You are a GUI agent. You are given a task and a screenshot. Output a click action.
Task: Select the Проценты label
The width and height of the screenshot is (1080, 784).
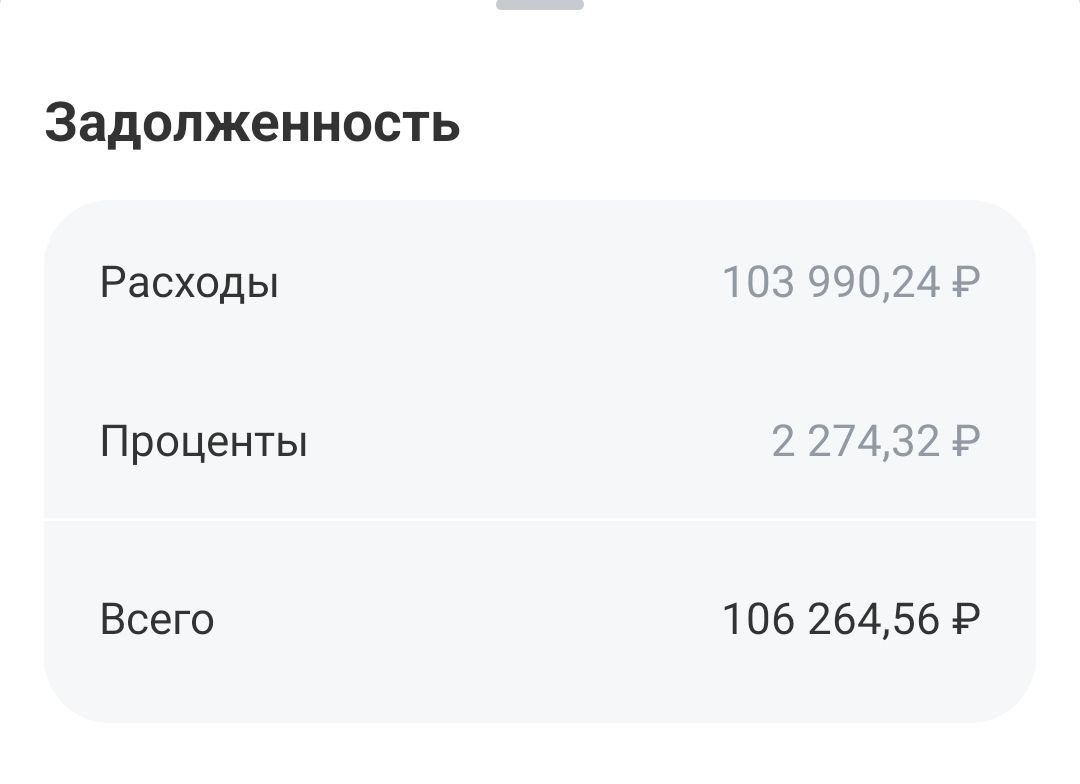click(x=204, y=441)
